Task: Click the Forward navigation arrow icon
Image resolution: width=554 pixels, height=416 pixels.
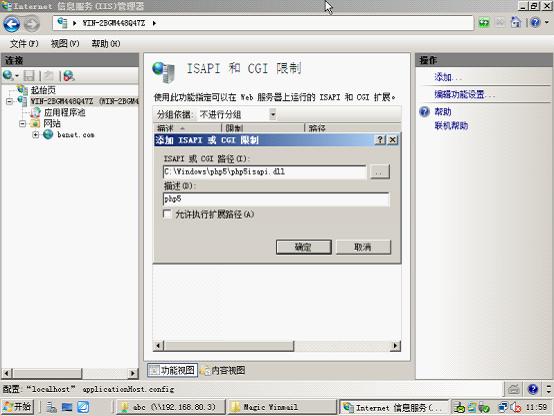Action: coord(32,24)
